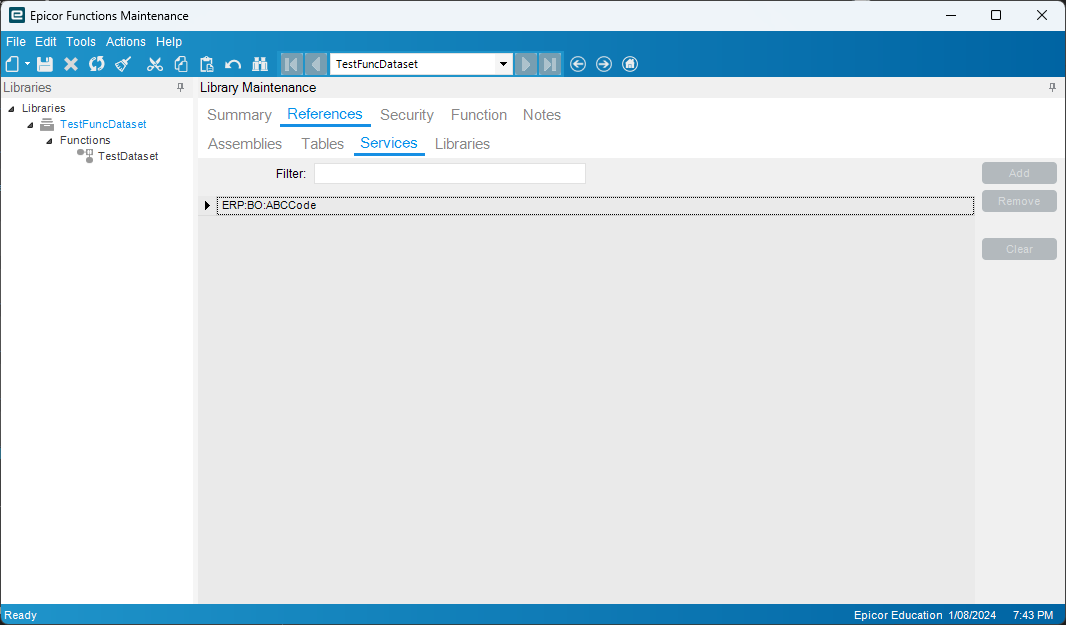Open the Edit menu
Image resolution: width=1066 pixels, height=625 pixels.
46,41
